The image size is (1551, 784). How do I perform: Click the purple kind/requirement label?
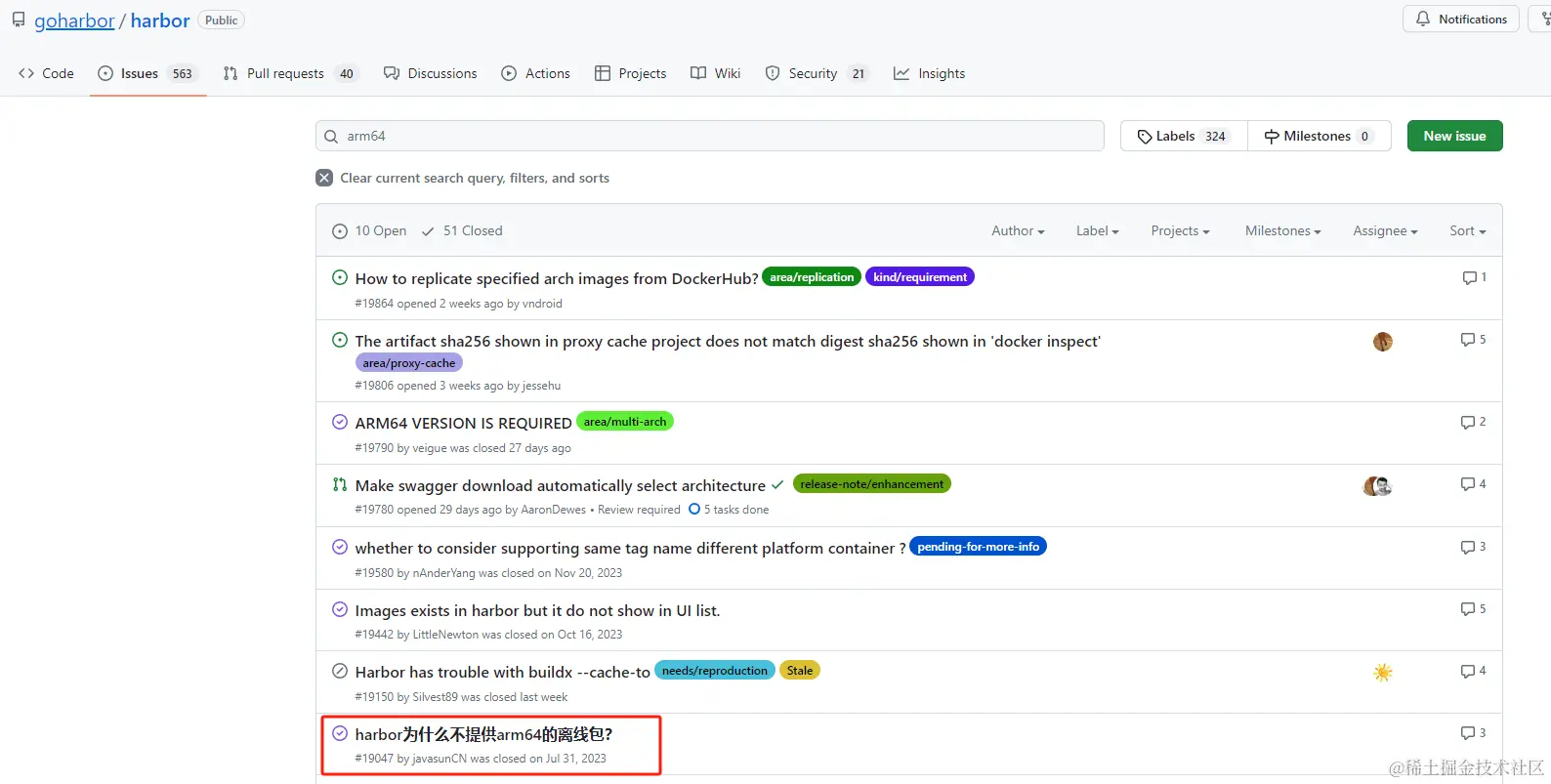click(x=920, y=277)
